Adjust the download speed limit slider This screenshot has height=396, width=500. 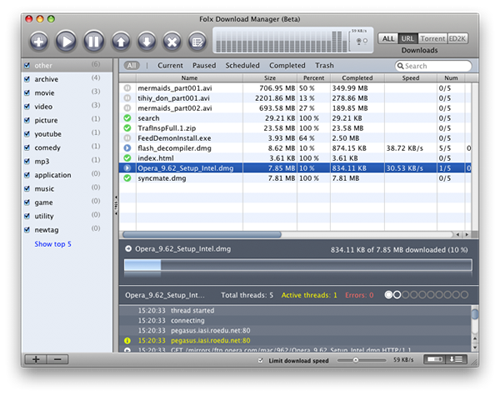click(356, 360)
